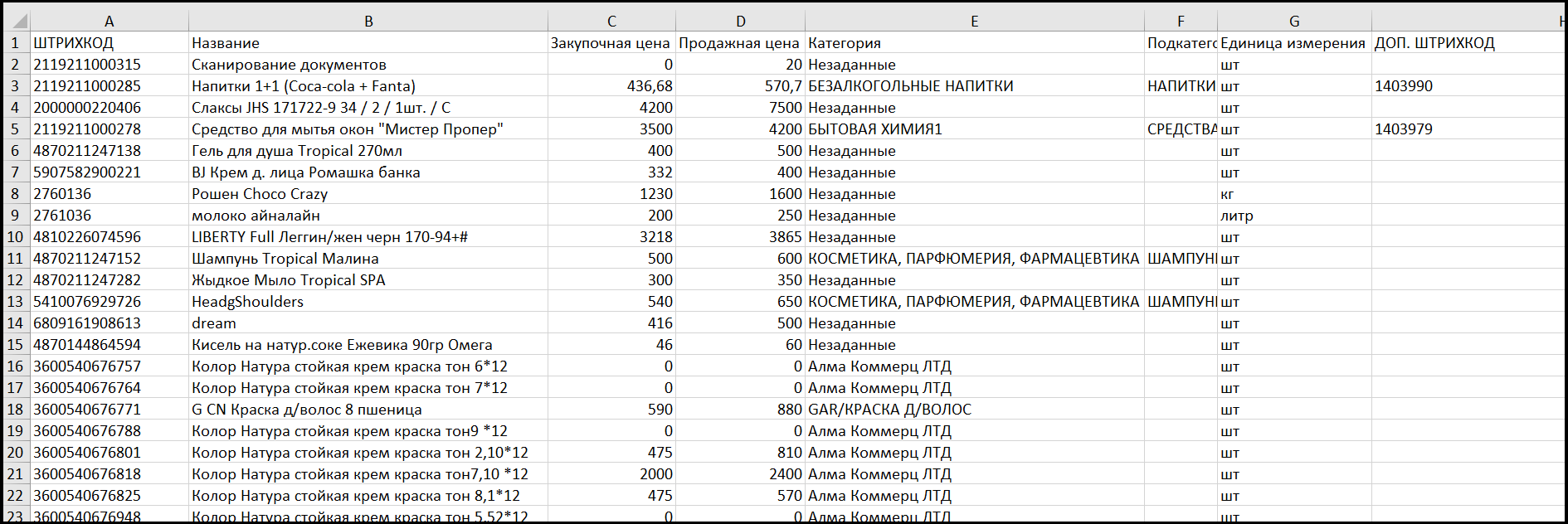Select cell БЕЗАЛКОГОЛЬНЫЕ НАПИТКИ

[x=975, y=85]
